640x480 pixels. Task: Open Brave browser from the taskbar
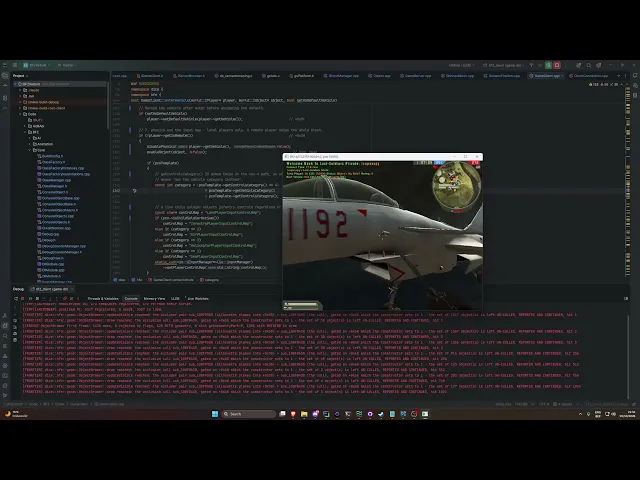click(293, 414)
